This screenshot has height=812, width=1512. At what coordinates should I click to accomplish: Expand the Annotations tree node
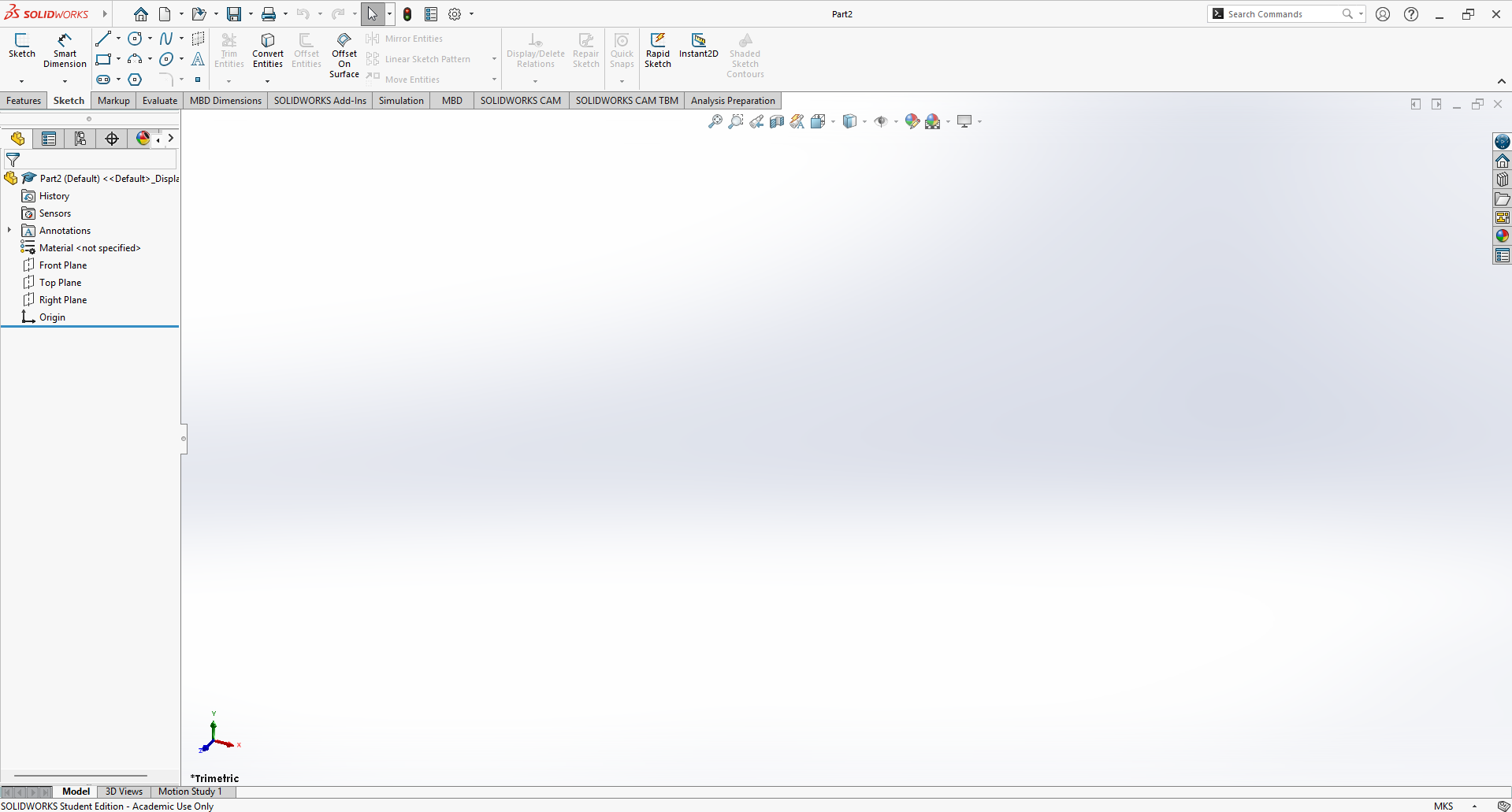coord(9,230)
